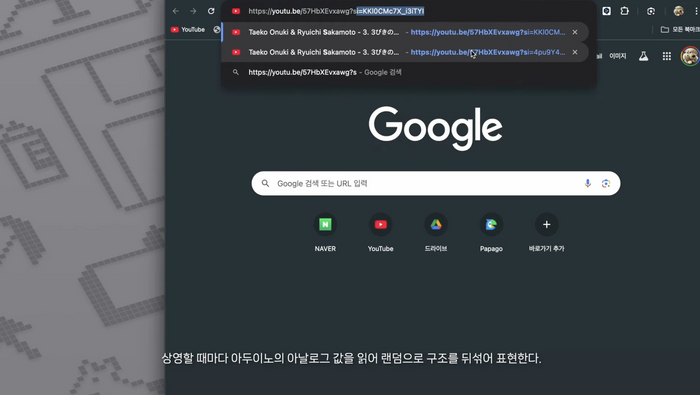Open the Extensions puzzle icon
This screenshot has height=395, width=700.
[x=625, y=11]
